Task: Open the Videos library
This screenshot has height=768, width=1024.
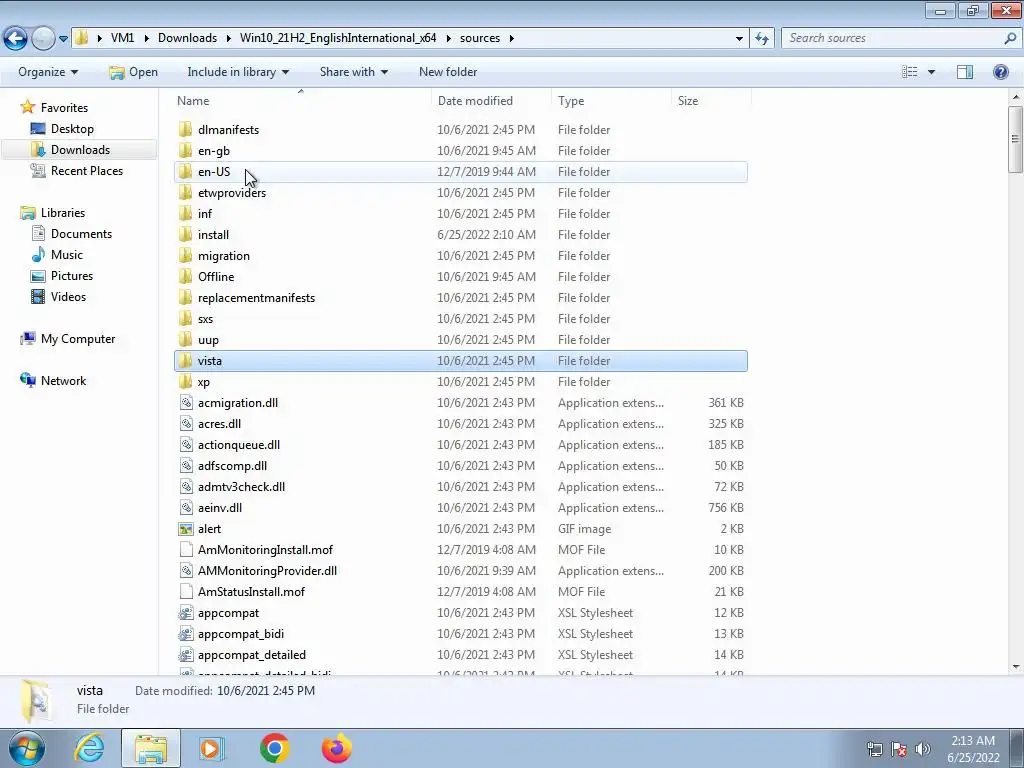Action: click(68, 296)
